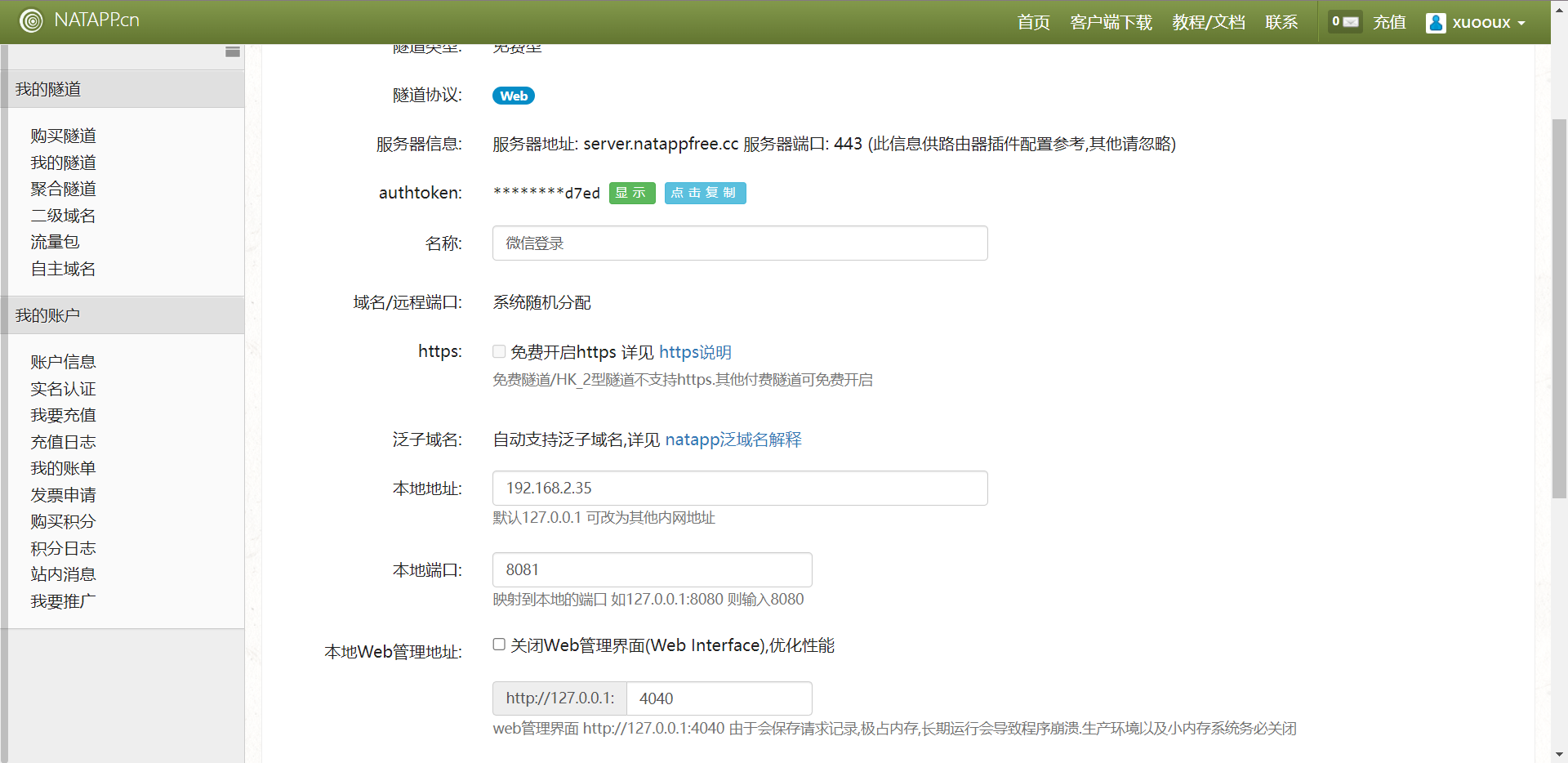Open 我的隧道 link in sidebar list

pyautogui.click(x=64, y=163)
